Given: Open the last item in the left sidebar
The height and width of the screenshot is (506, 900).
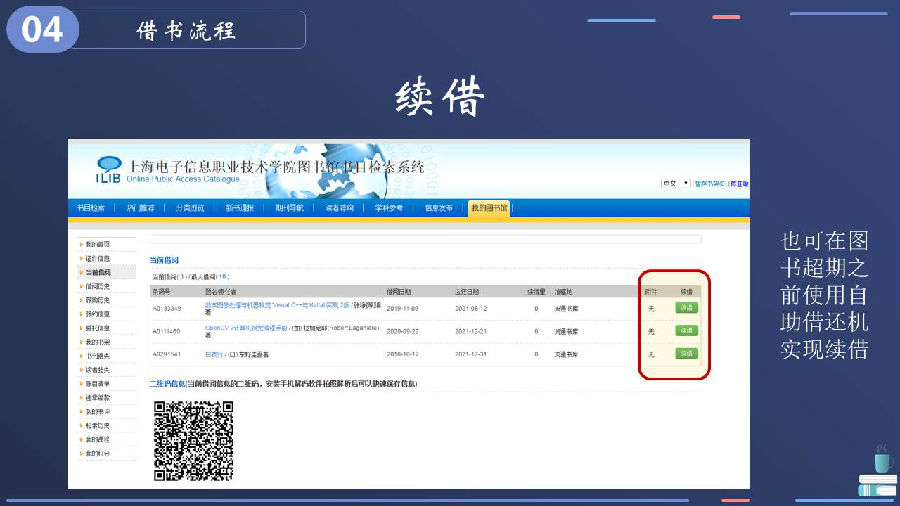Looking at the screenshot, I should (98, 453).
